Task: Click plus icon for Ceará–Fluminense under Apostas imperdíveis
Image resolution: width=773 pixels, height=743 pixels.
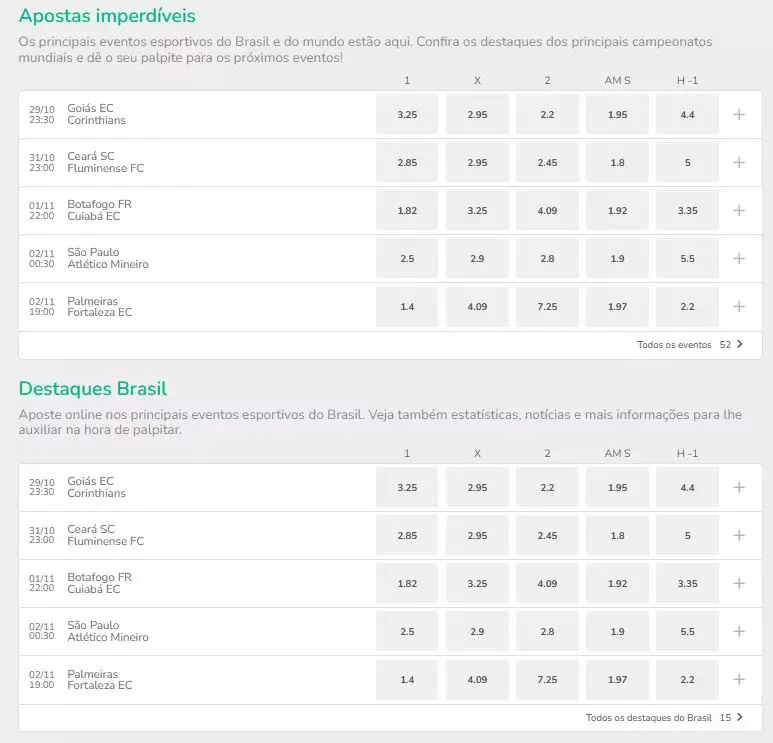Action: tap(739, 162)
